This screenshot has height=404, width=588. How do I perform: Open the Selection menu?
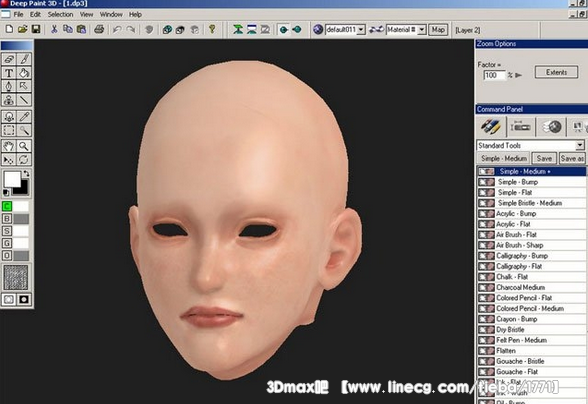pos(60,14)
